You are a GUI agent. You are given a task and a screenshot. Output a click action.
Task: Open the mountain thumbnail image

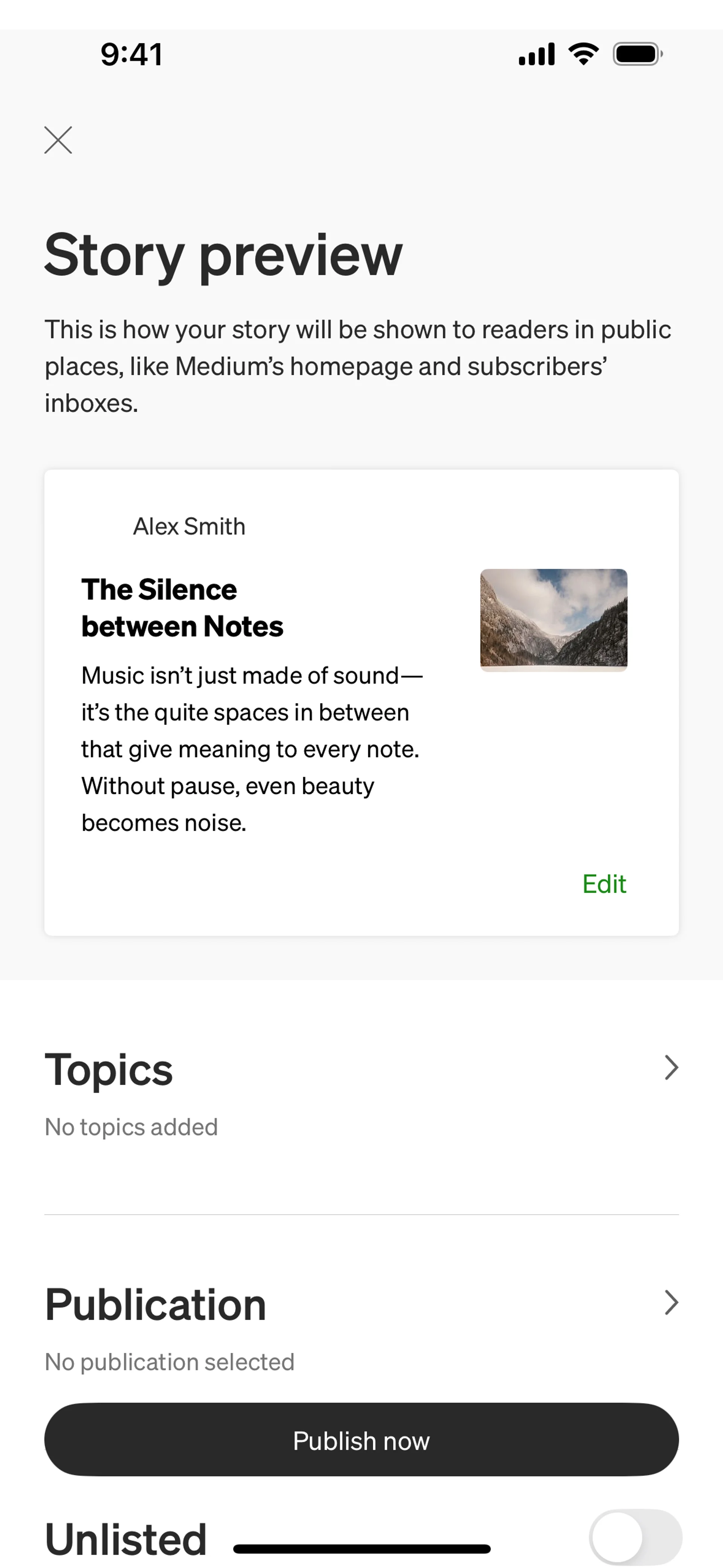click(x=553, y=620)
